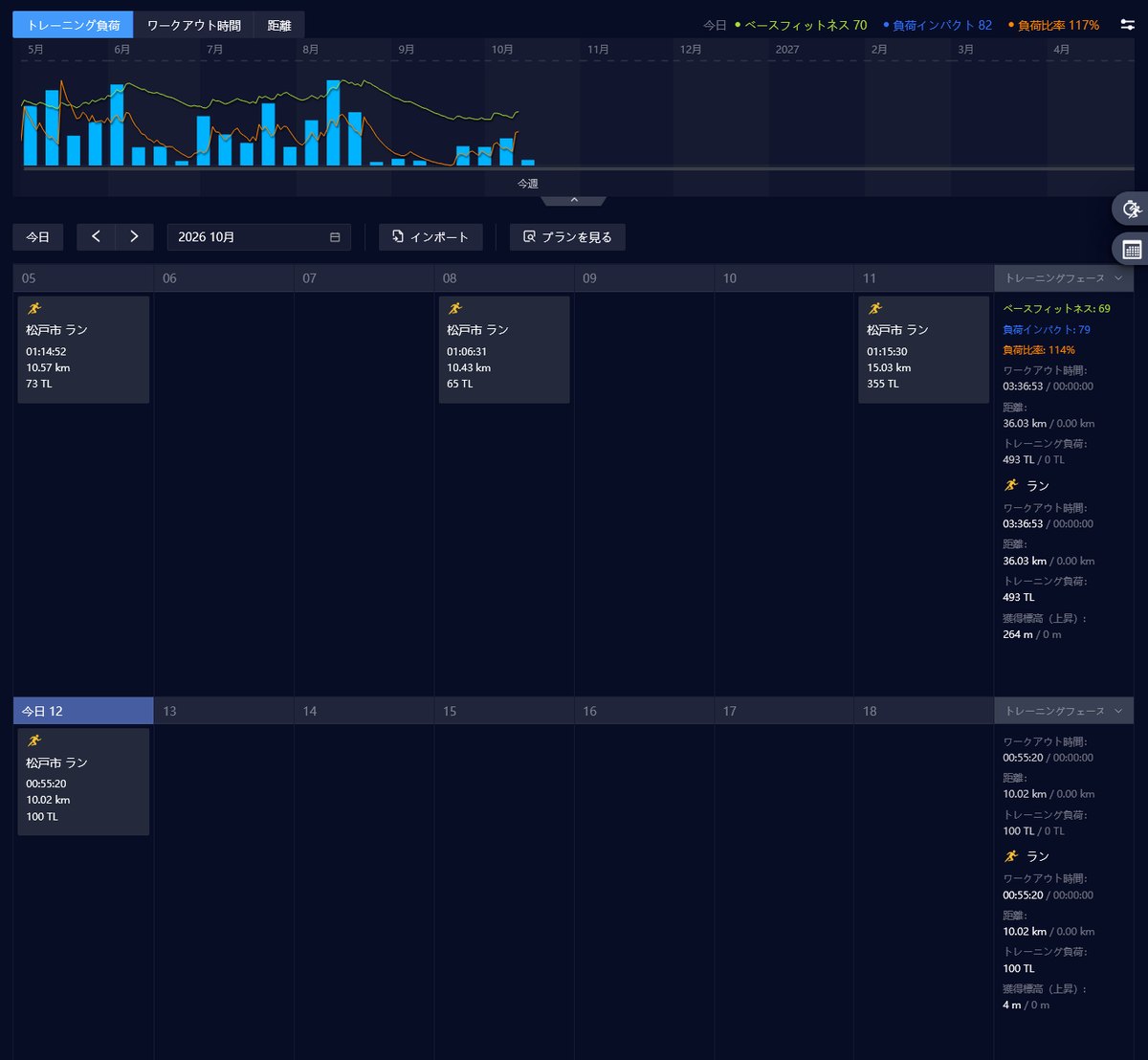
Task: Click the インポート button
Action: (x=430, y=237)
